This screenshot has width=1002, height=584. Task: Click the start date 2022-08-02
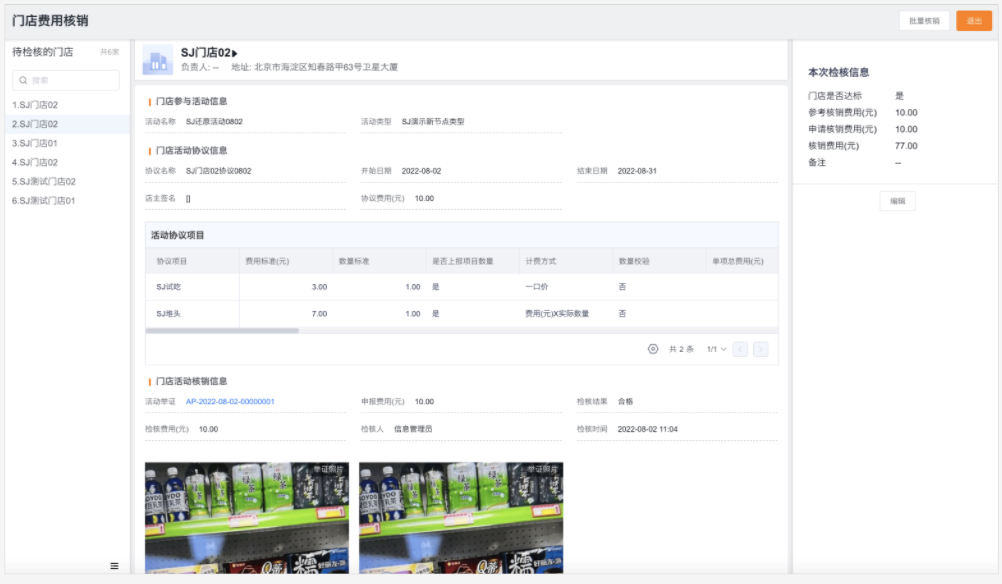(421, 171)
